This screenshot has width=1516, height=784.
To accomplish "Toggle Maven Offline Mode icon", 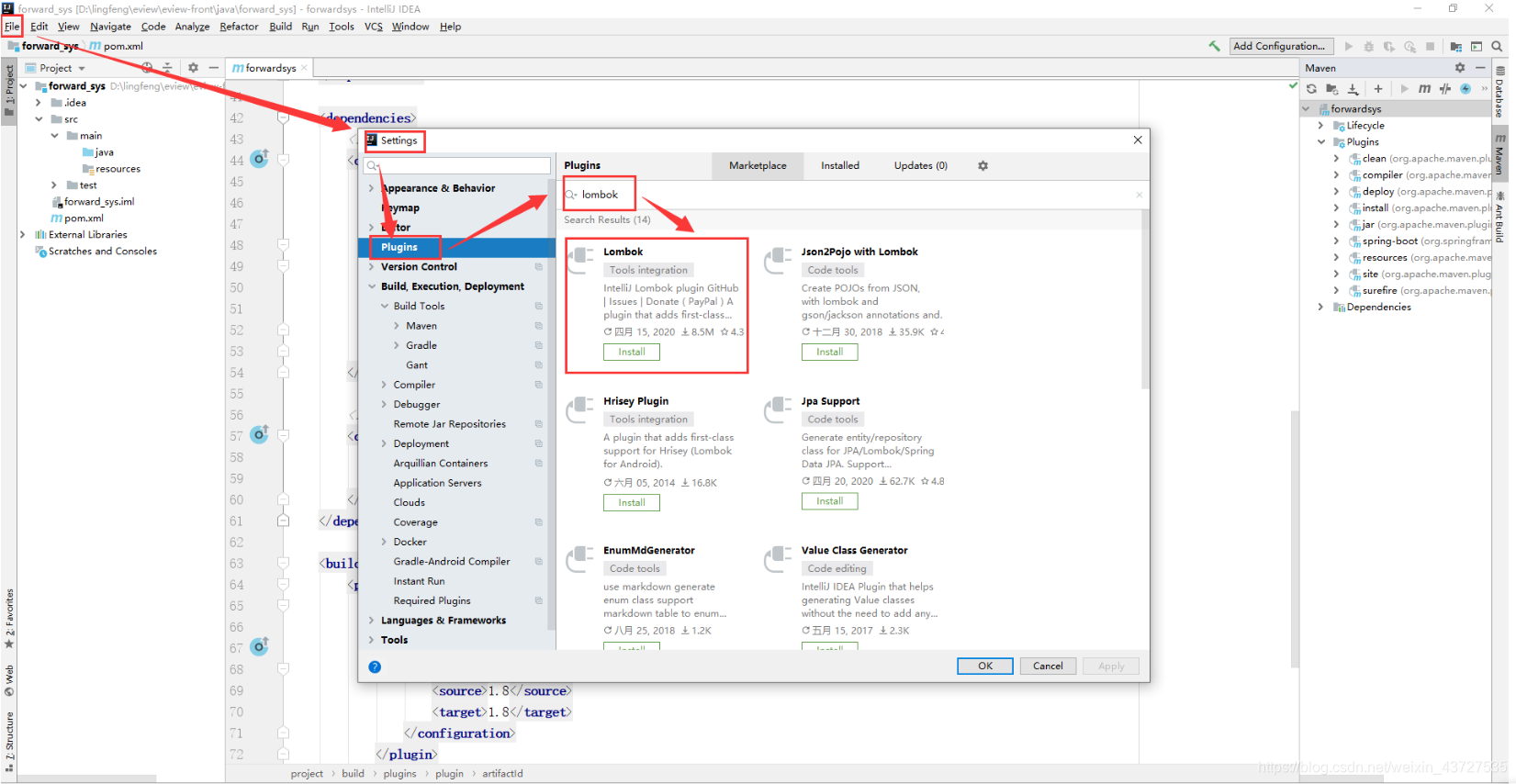I will [x=1445, y=89].
